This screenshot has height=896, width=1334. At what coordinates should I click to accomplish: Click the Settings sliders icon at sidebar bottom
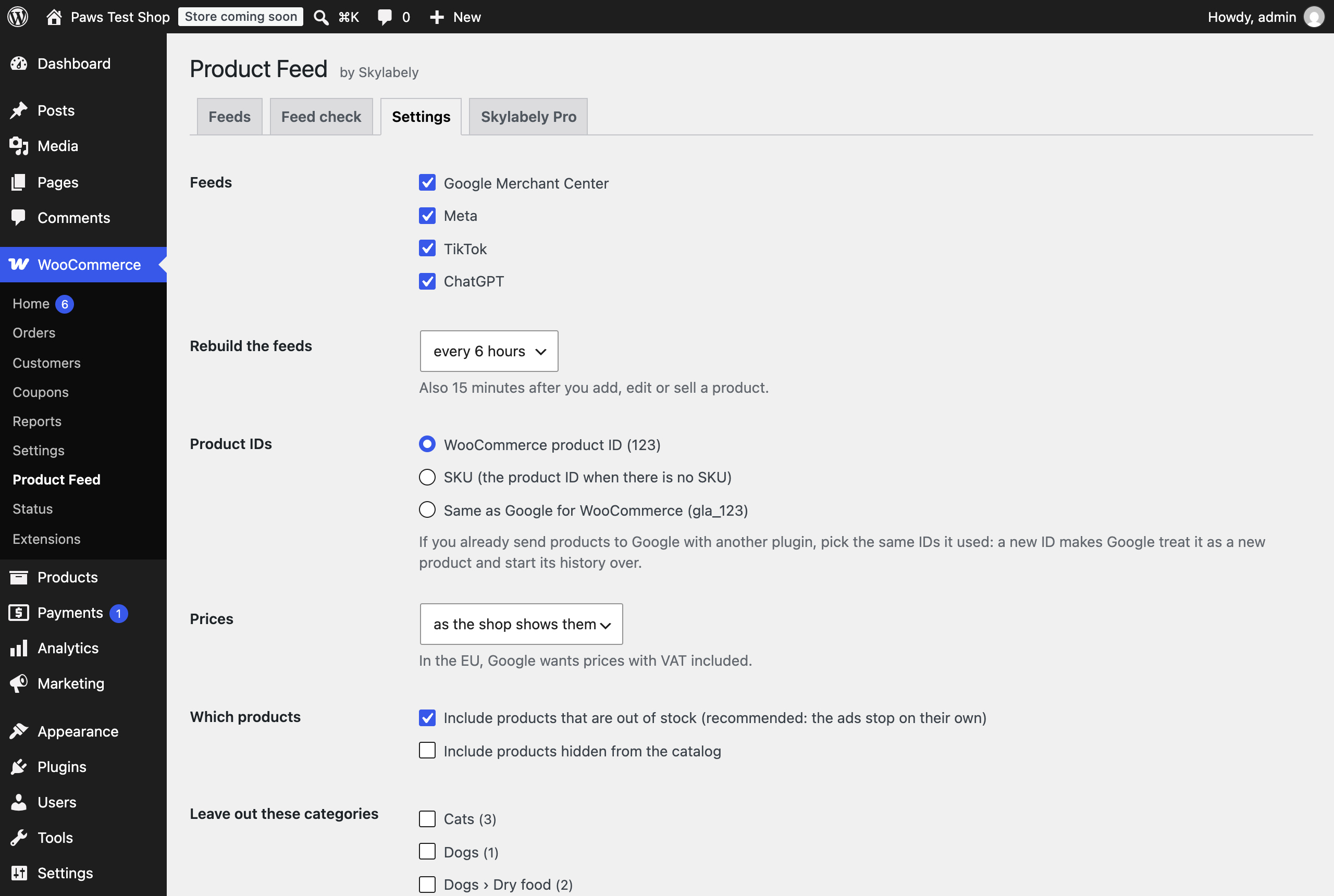point(19,873)
